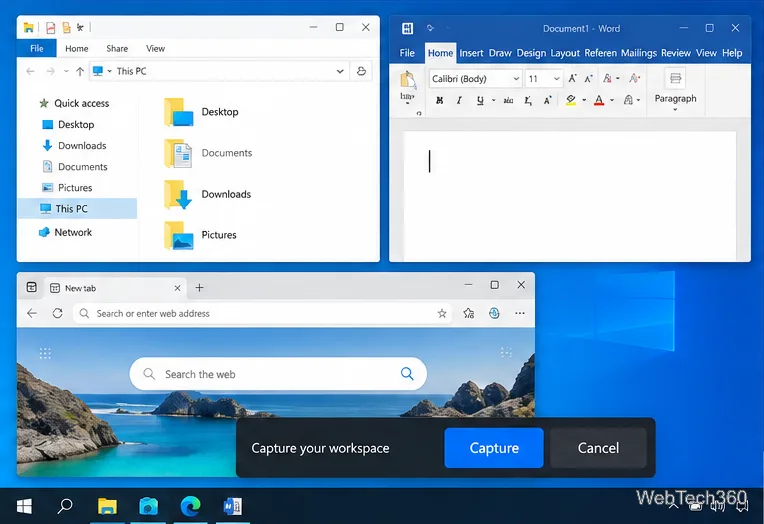The width and height of the screenshot is (764, 524).
Task: Click Underline icon in Word ribbon
Action: pyautogui.click(x=480, y=100)
